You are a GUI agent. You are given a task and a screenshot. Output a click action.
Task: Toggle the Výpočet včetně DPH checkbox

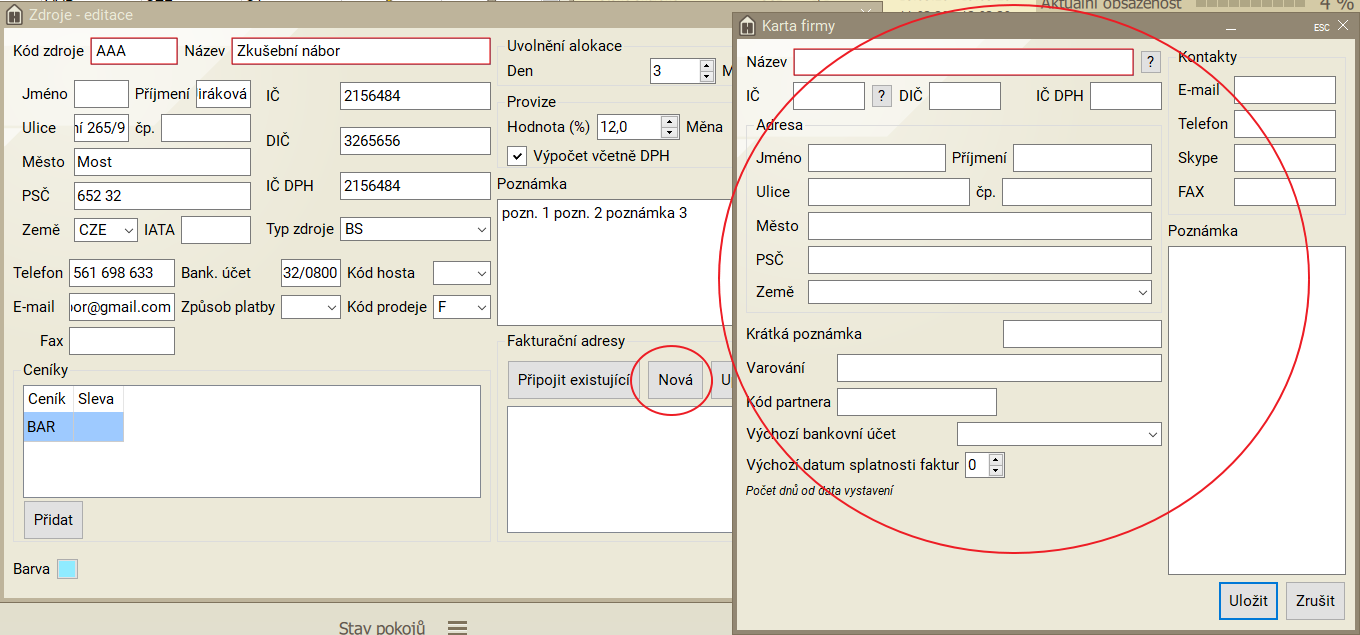click(x=517, y=156)
